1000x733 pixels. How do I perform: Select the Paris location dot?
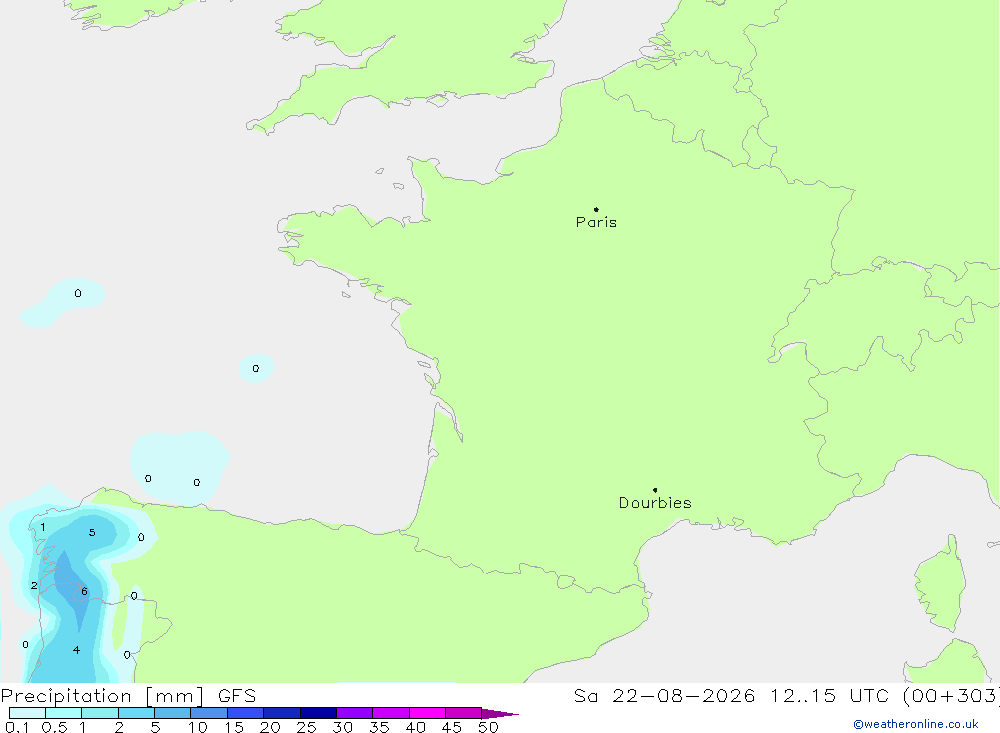596,209
